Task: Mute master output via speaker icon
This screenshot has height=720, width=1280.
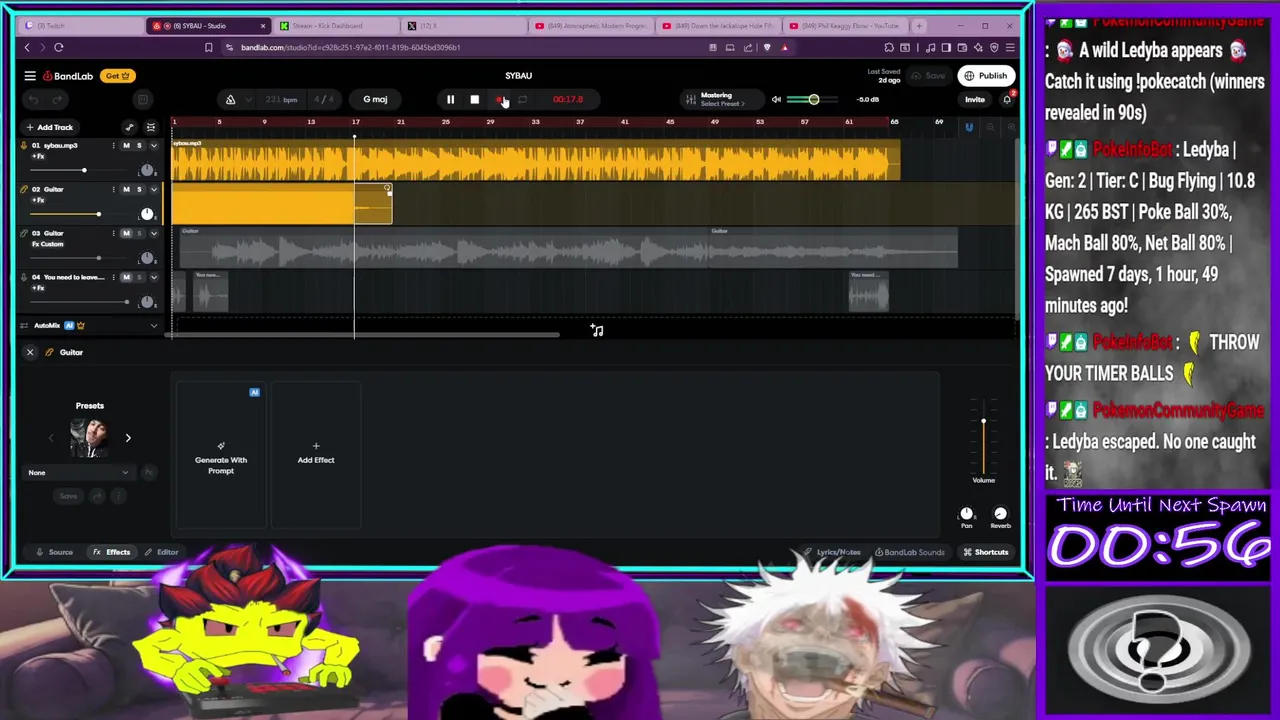Action: 776,99
